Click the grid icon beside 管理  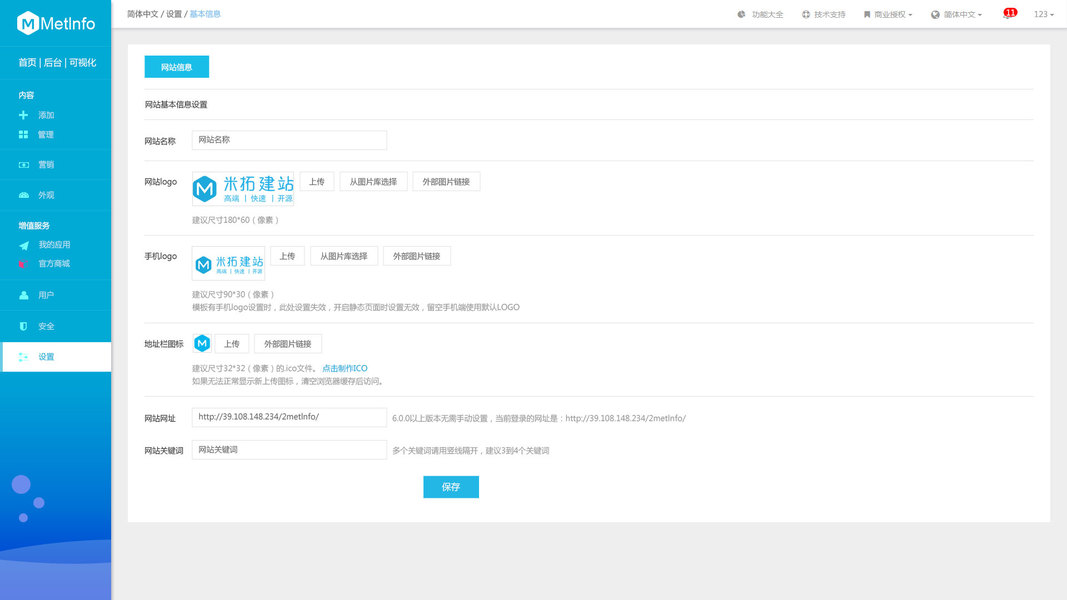click(24, 135)
